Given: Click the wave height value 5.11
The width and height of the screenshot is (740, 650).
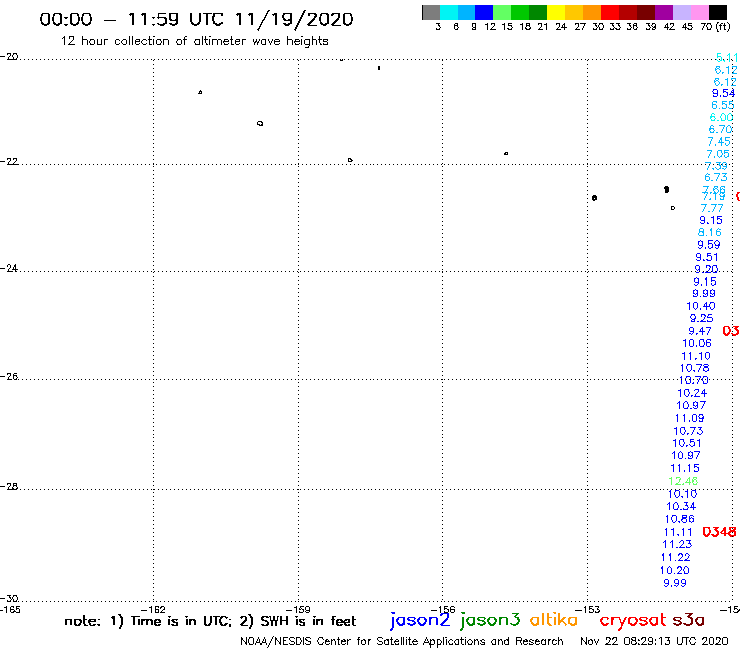Looking at the screenshot, I should pos(727,58).
